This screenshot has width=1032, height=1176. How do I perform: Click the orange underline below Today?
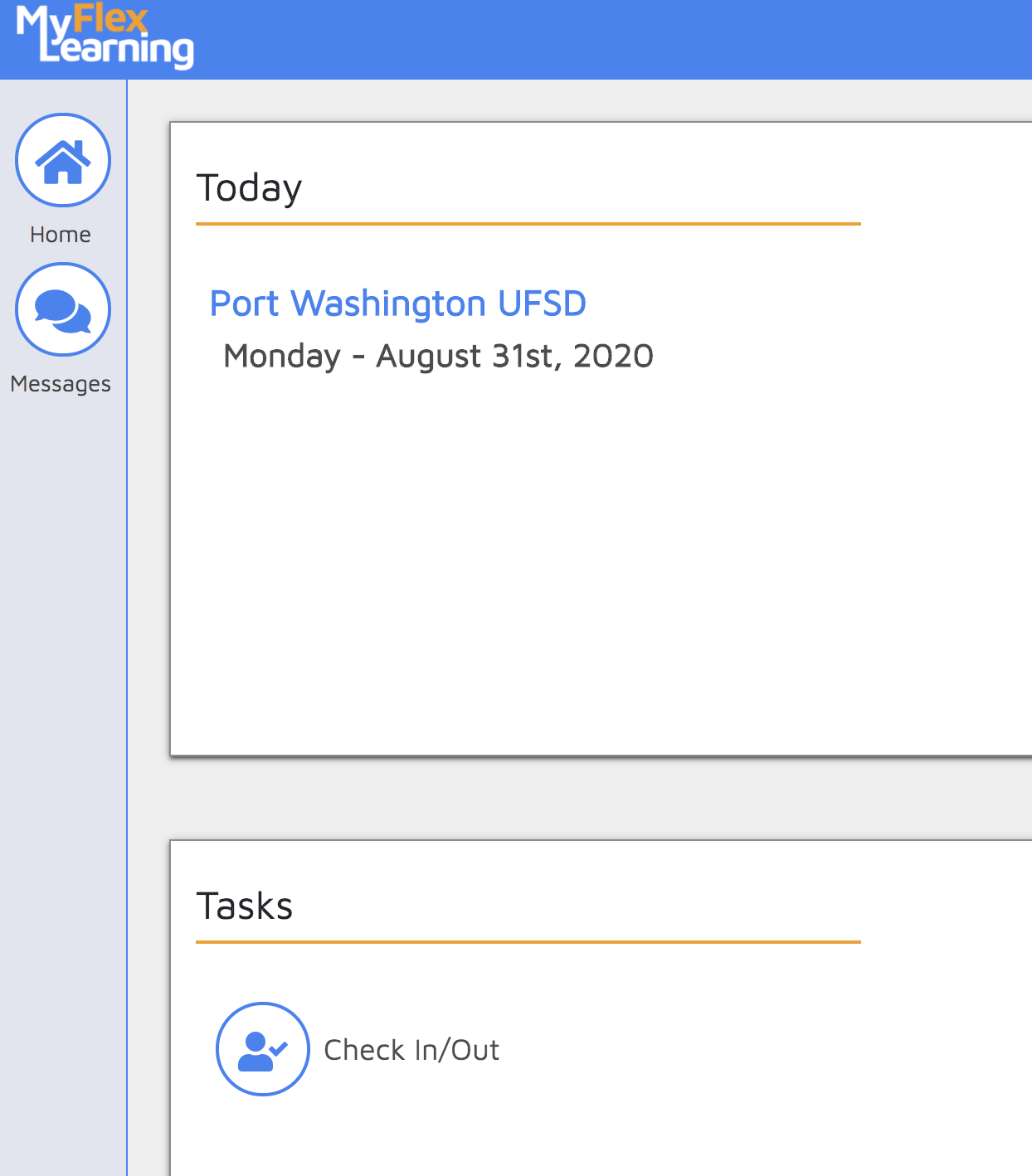[528, 224]
